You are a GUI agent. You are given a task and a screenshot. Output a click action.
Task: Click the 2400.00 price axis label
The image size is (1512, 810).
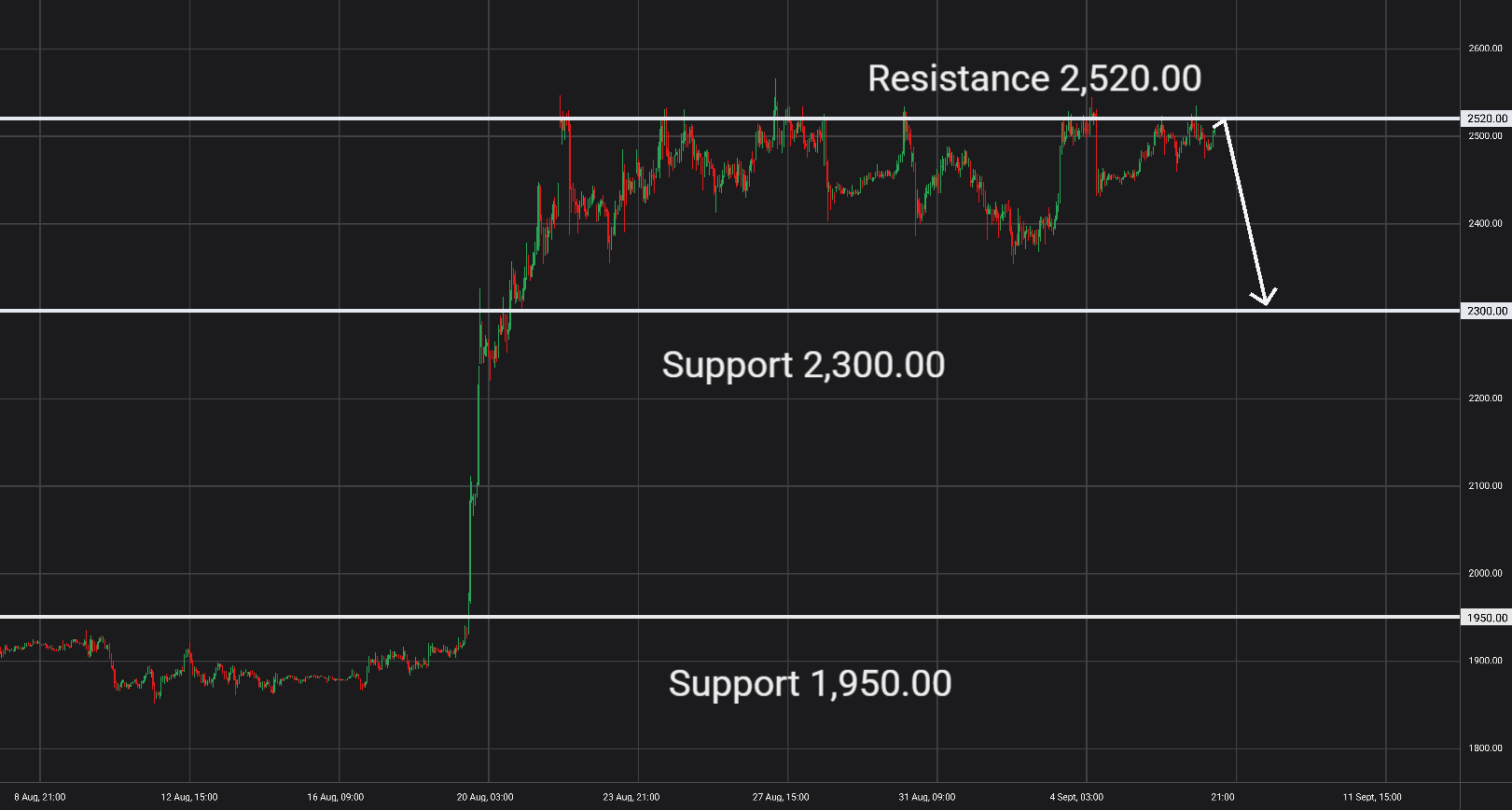pos(1485,224)
